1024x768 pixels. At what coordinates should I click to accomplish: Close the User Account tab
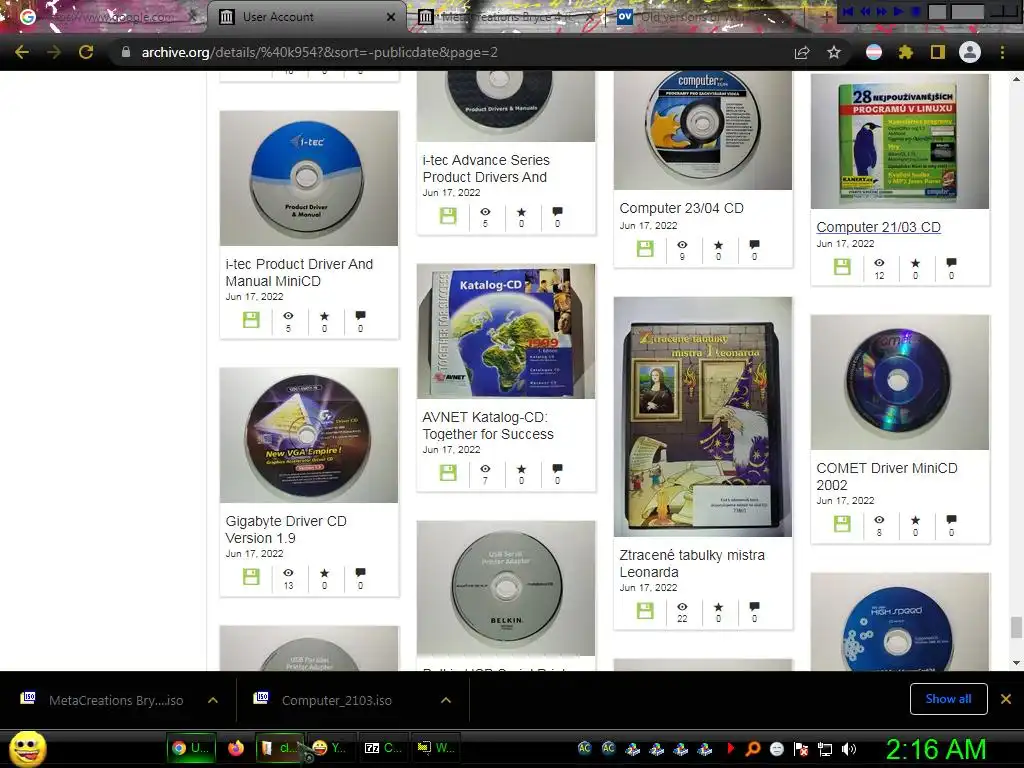391,17
